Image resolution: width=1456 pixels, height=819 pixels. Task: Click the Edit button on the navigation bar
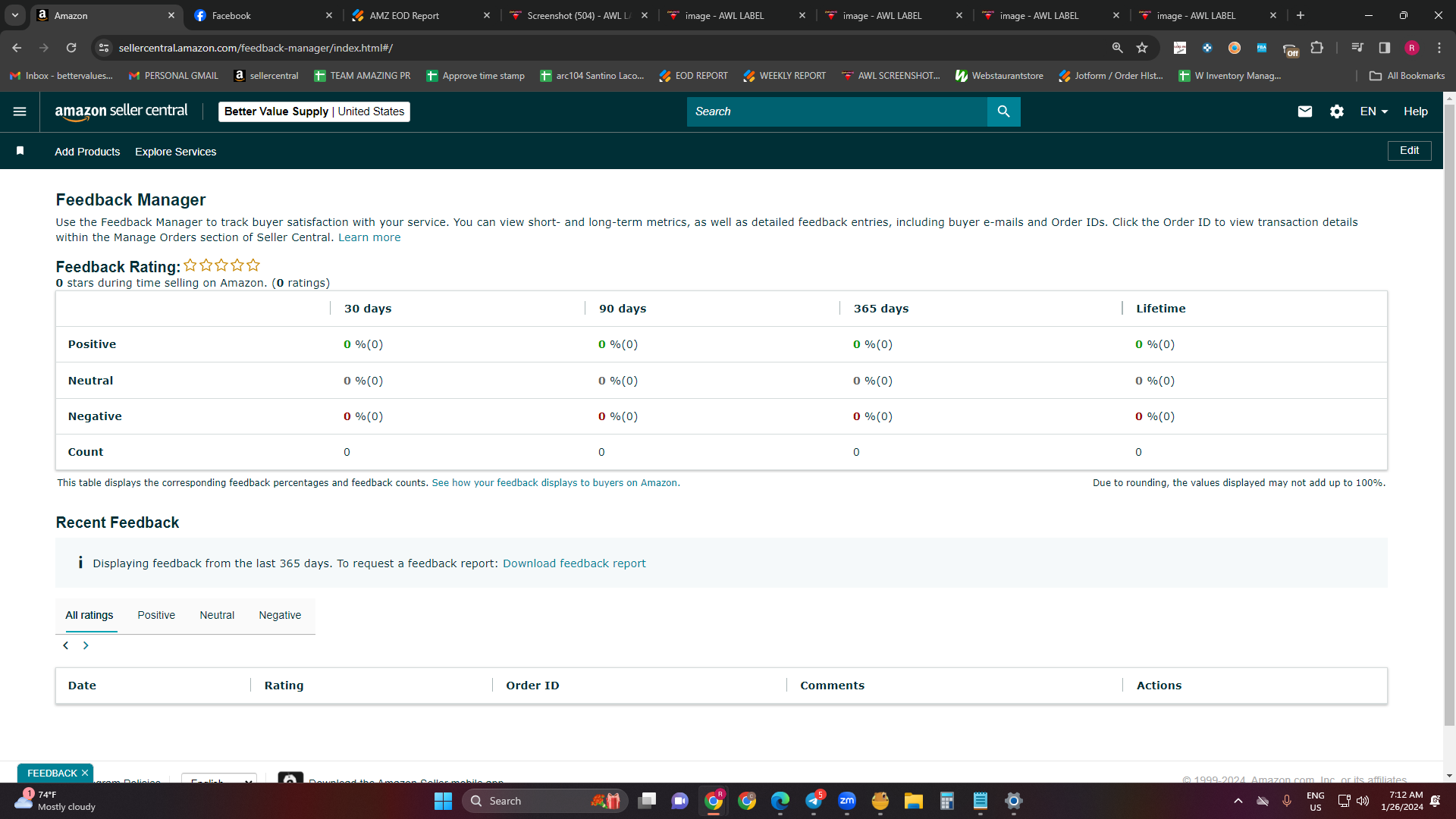1409,150
